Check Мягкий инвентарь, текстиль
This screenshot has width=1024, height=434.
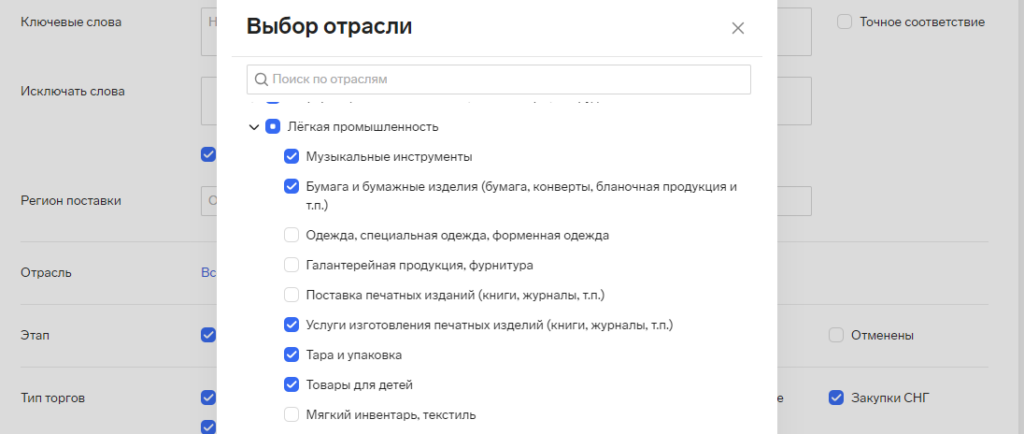point(292,414)
